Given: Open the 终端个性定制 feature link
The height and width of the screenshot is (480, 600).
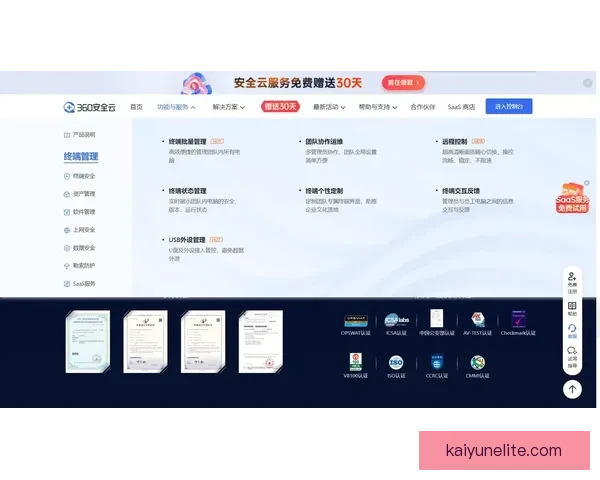Looking at the screenshot, I should pyautogui.click(x=324, y=191).
